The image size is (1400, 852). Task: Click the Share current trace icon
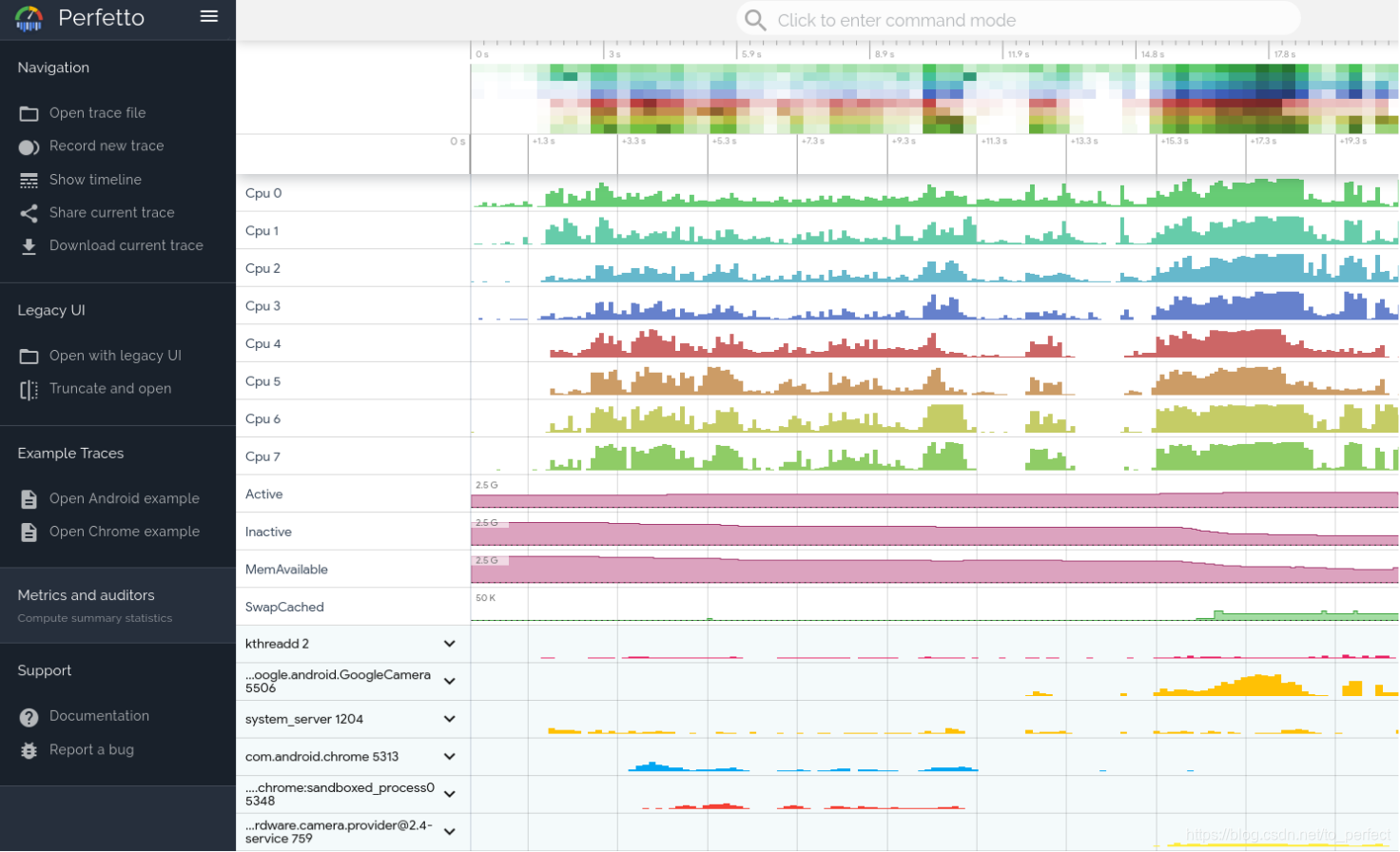click(29, 213)
